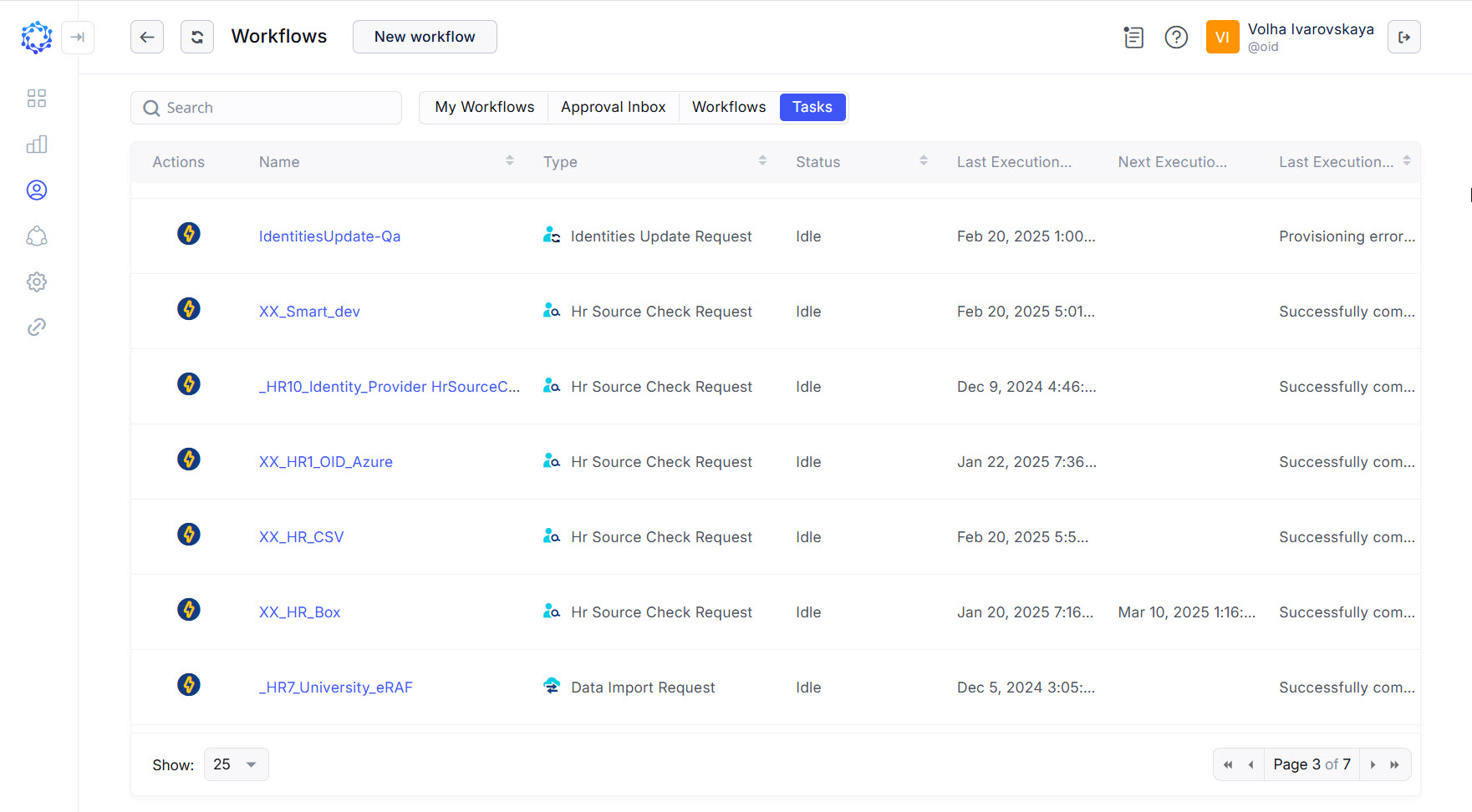
Task: Click the New workflow button
Action: pos(425,38)
